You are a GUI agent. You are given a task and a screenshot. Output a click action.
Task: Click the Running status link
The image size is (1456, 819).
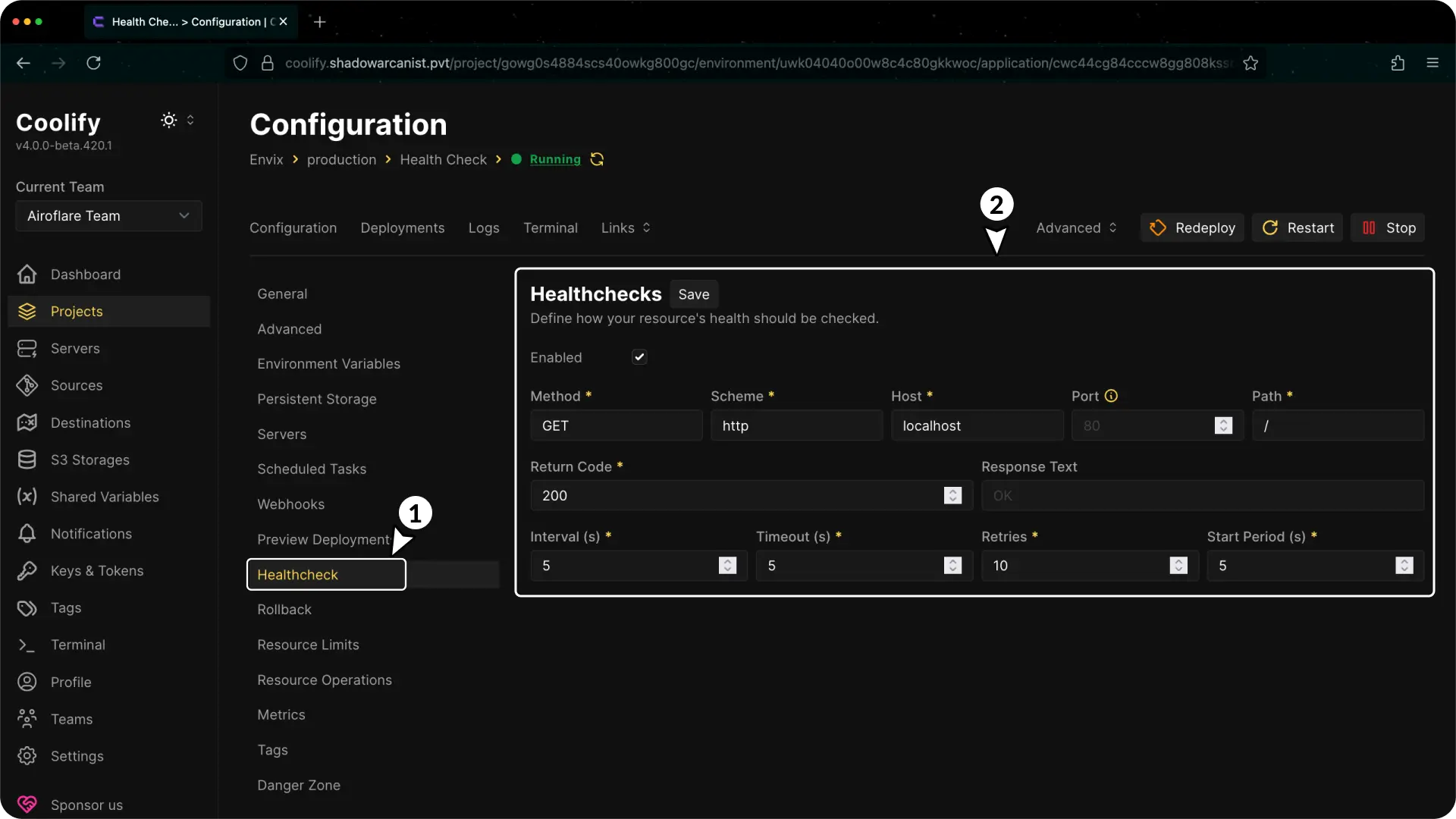555,159
